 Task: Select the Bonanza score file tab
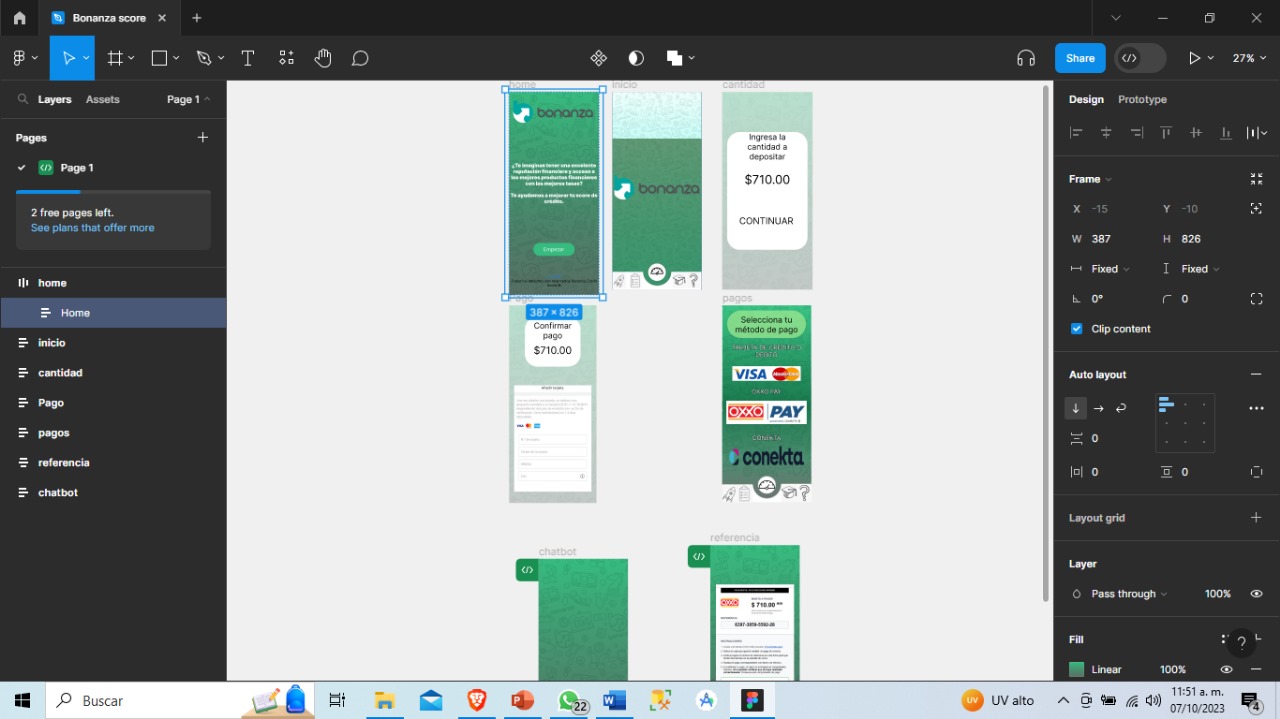(109, 18)
